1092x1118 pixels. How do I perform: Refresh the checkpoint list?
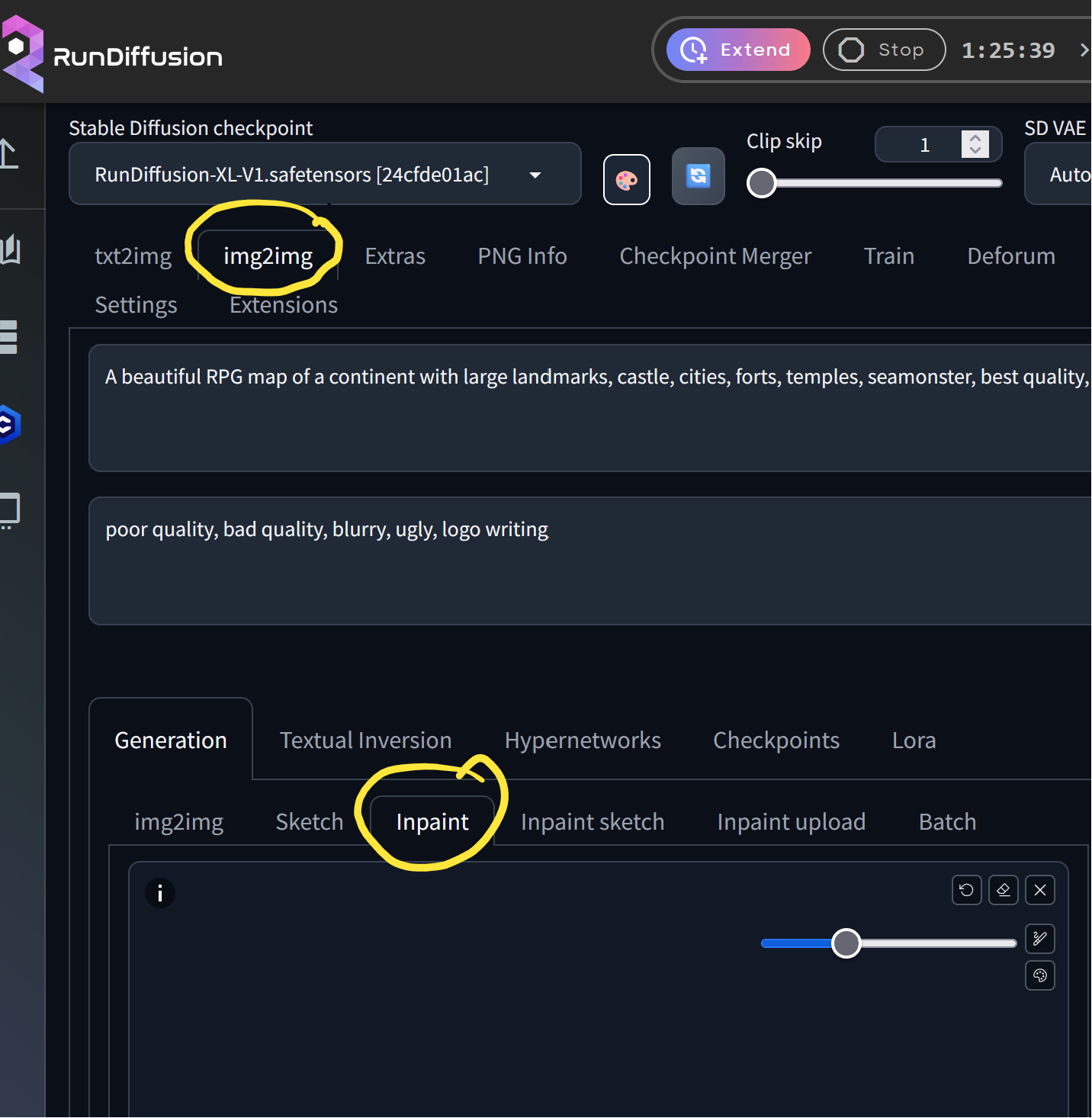point(698,176)
